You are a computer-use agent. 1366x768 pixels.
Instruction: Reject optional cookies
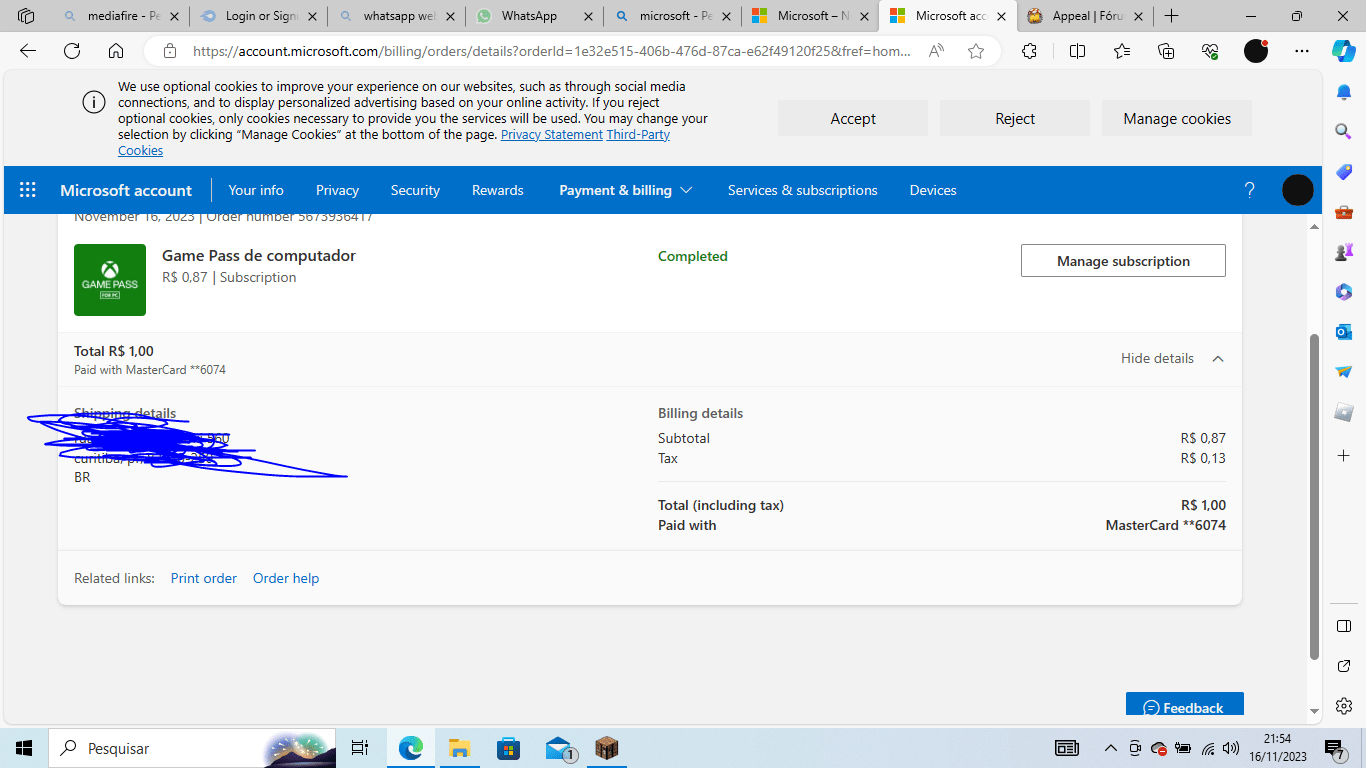(x=1015, y=118)
